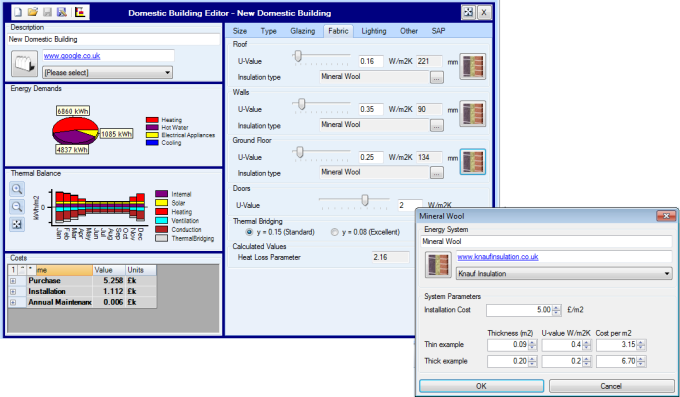Viewport: 680px width, 397px height.
Task: Zoom out on the Thermal Balance chart
Action: (17, 207)
